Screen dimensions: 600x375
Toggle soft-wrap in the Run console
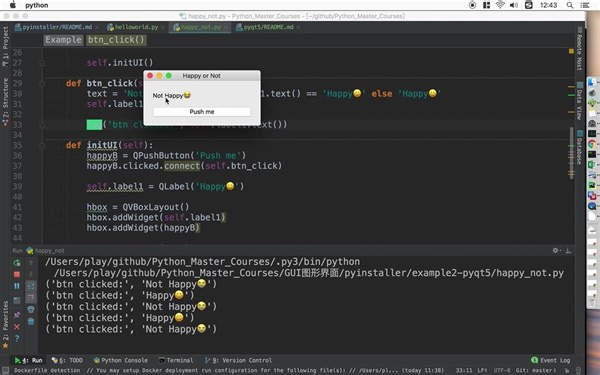[x=31, y=285]
